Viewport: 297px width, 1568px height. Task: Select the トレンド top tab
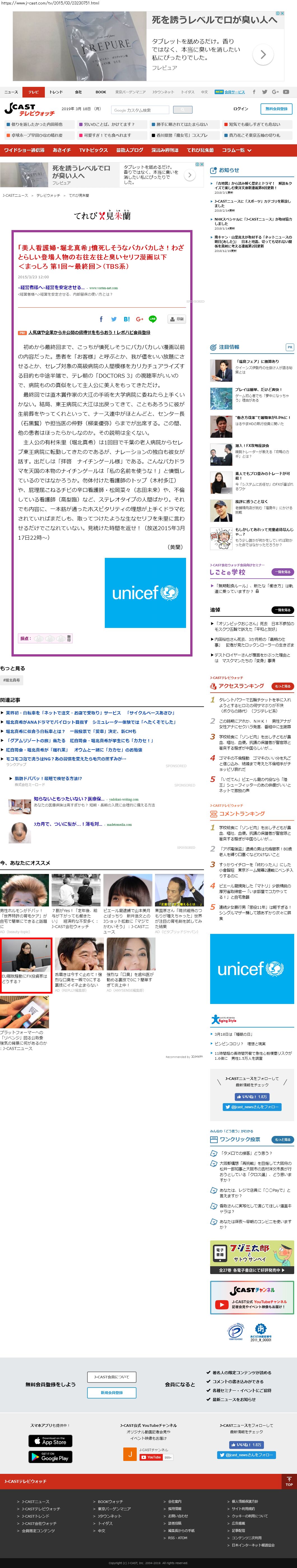[x=56, y=92]
